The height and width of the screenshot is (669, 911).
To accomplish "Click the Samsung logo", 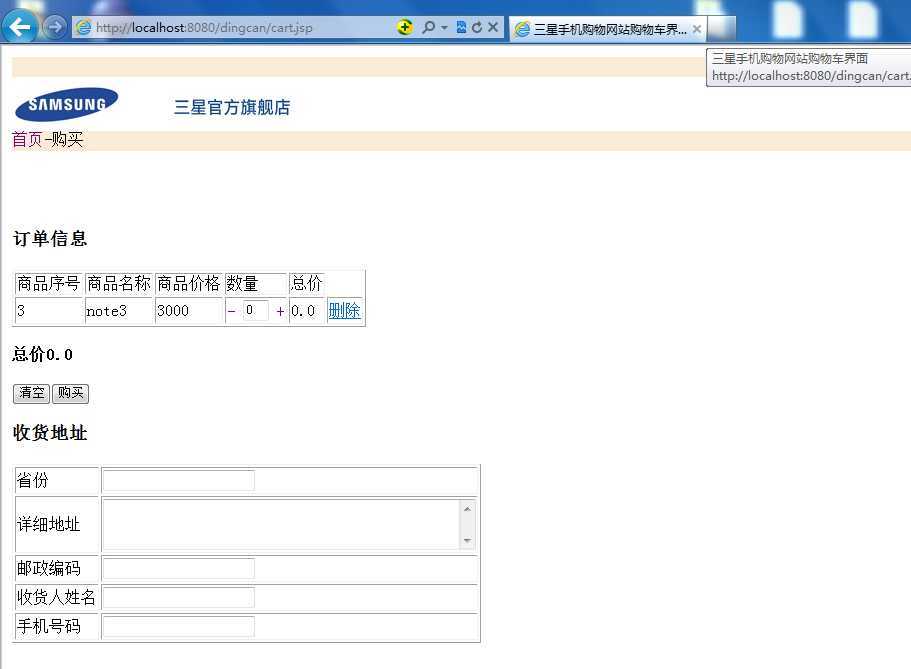I will (x=67, y=105).
